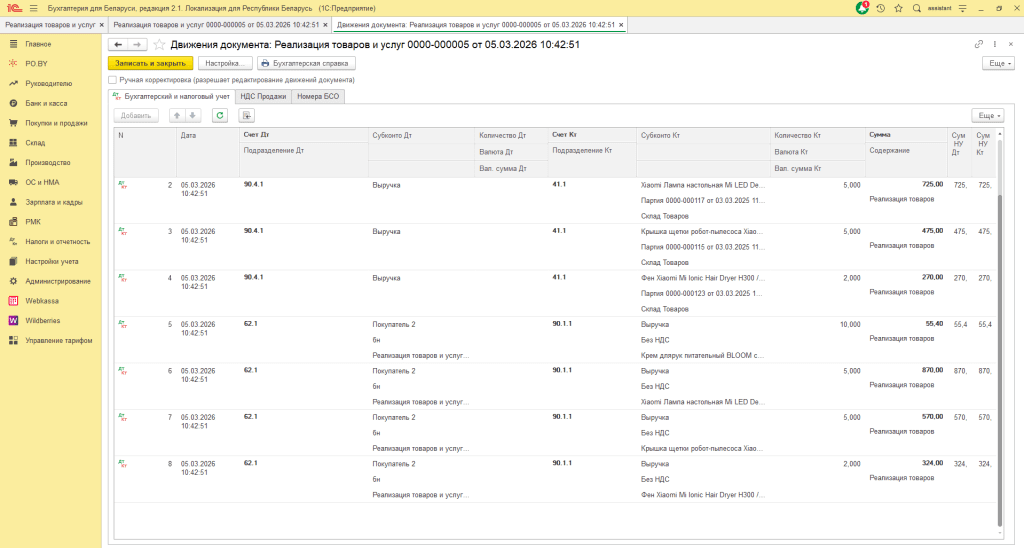Screen dimensions: 1024x548
Task: Open history clock icon
Action: click(880, 8)
